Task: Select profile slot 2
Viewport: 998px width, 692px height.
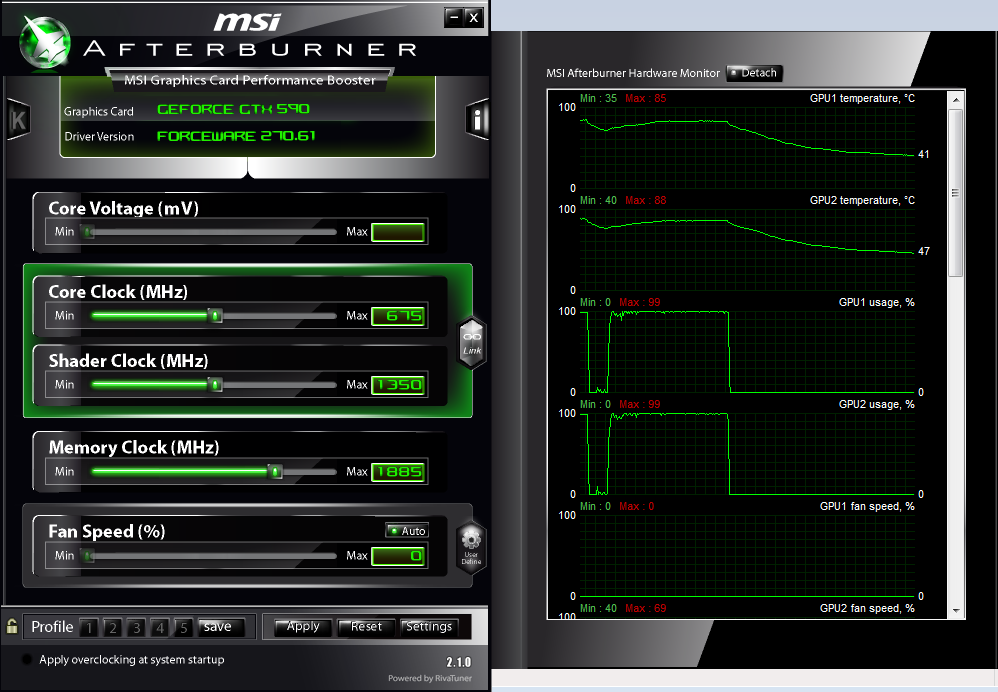Action: click(x=113, y=628)
